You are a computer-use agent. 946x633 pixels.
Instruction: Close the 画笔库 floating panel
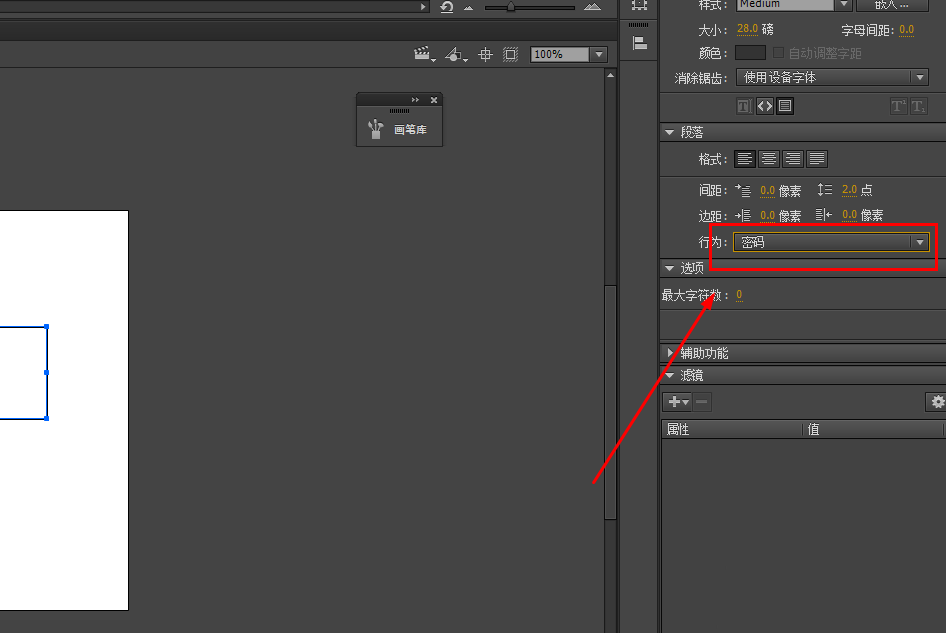pos(434,100)
